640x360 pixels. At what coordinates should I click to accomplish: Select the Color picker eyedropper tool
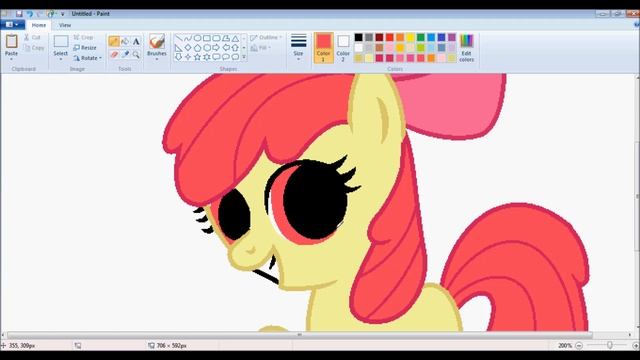click(125, 54)
